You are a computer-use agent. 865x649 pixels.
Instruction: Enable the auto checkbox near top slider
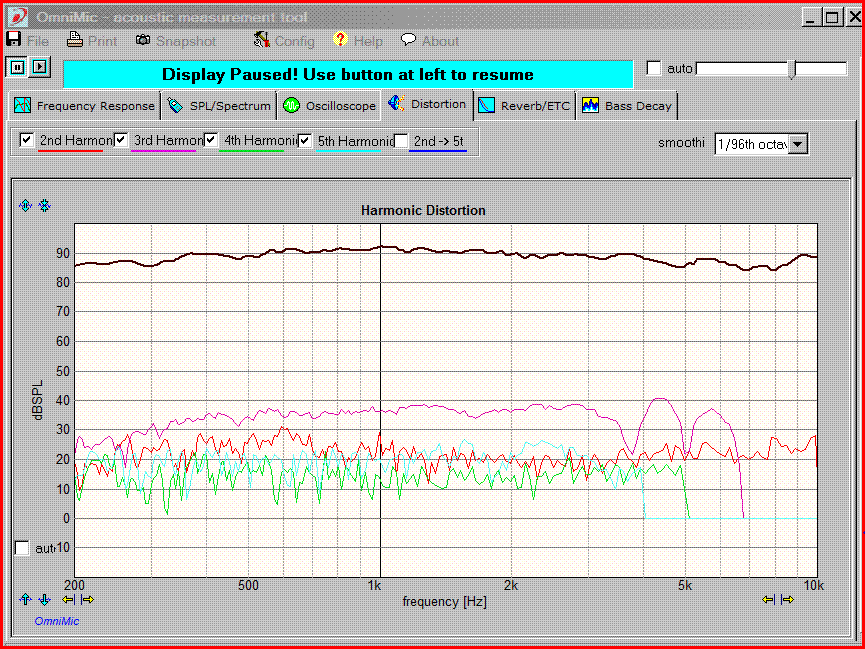[x=654, y=68]
